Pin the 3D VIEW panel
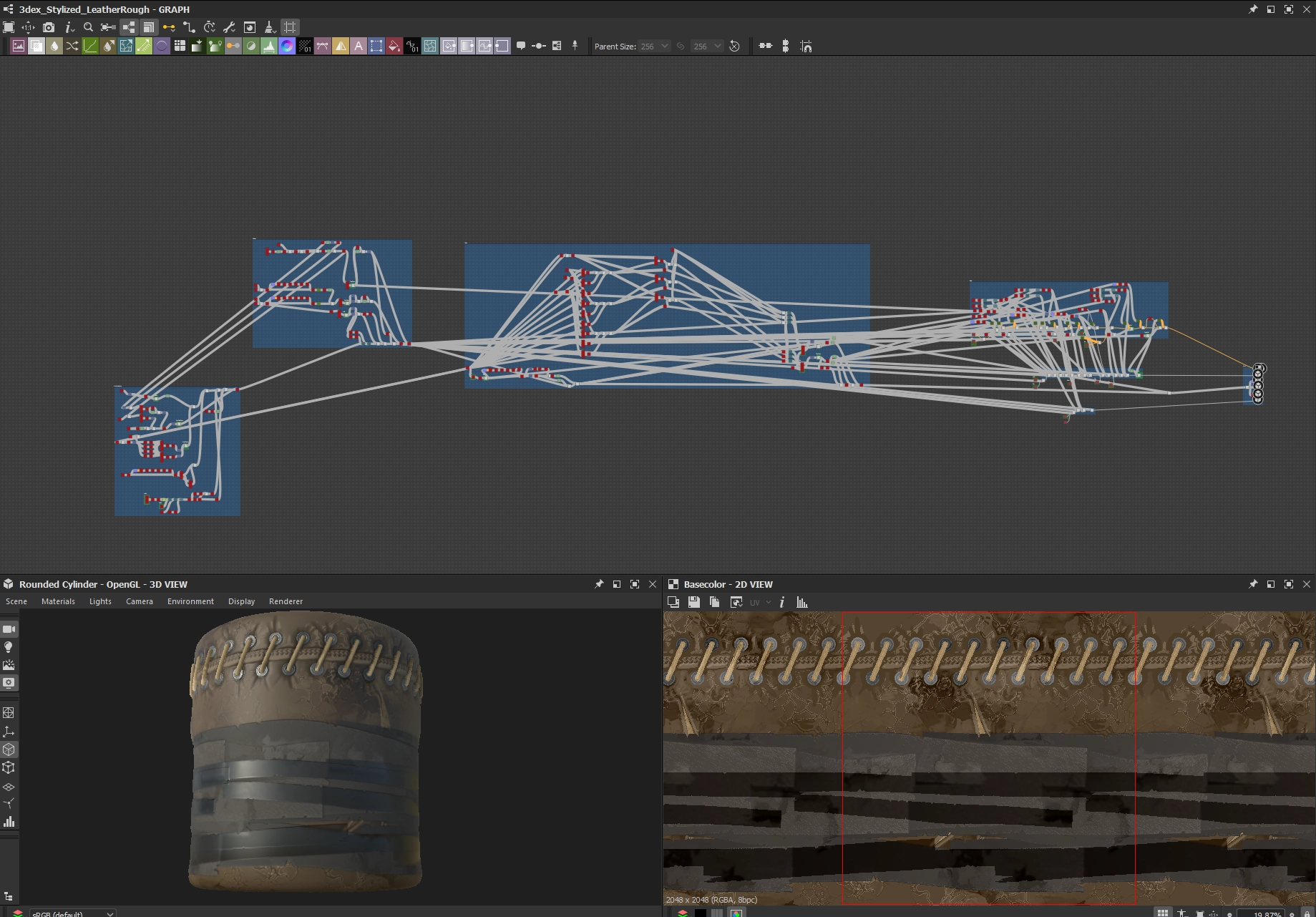Viewport: 1316px width, 917px height. [x=599, y=584]
